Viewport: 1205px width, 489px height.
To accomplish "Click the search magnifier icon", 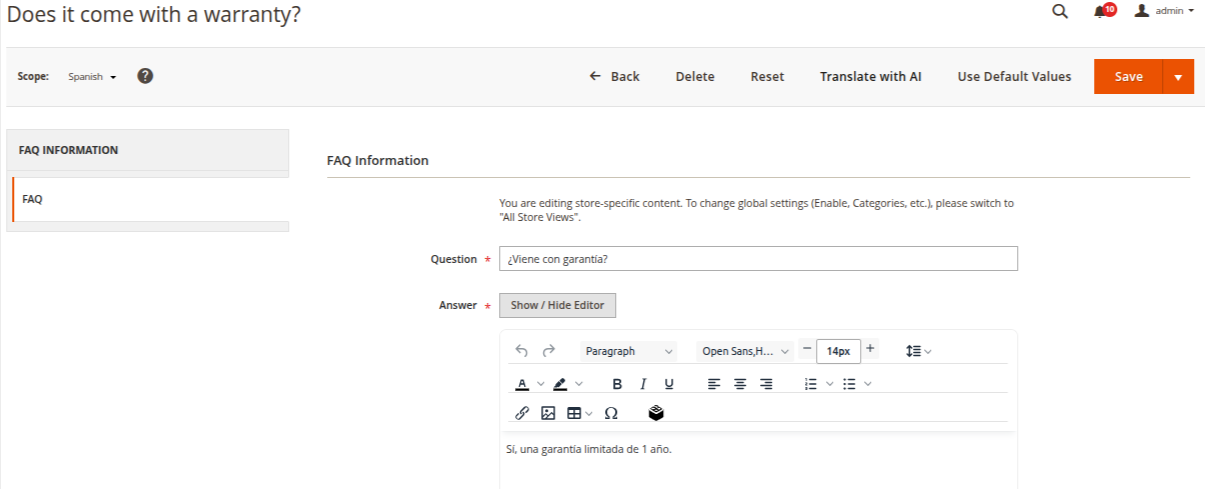I will [x=1060, y=12].
